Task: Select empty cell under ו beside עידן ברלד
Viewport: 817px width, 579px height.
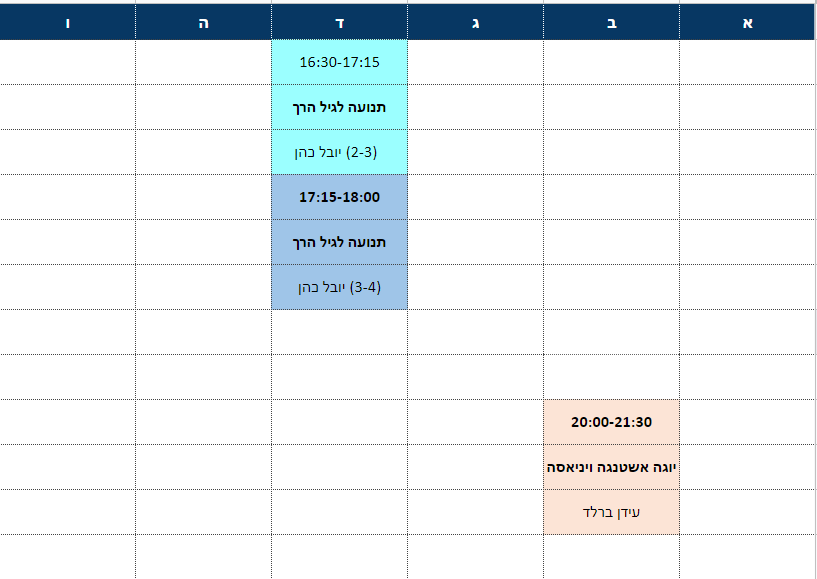Action: (x=68, y=512)
